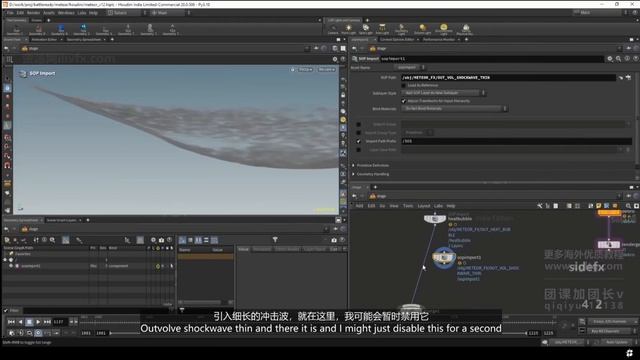Play the timeline forward

pyautogui.click(x=38, y=322)
